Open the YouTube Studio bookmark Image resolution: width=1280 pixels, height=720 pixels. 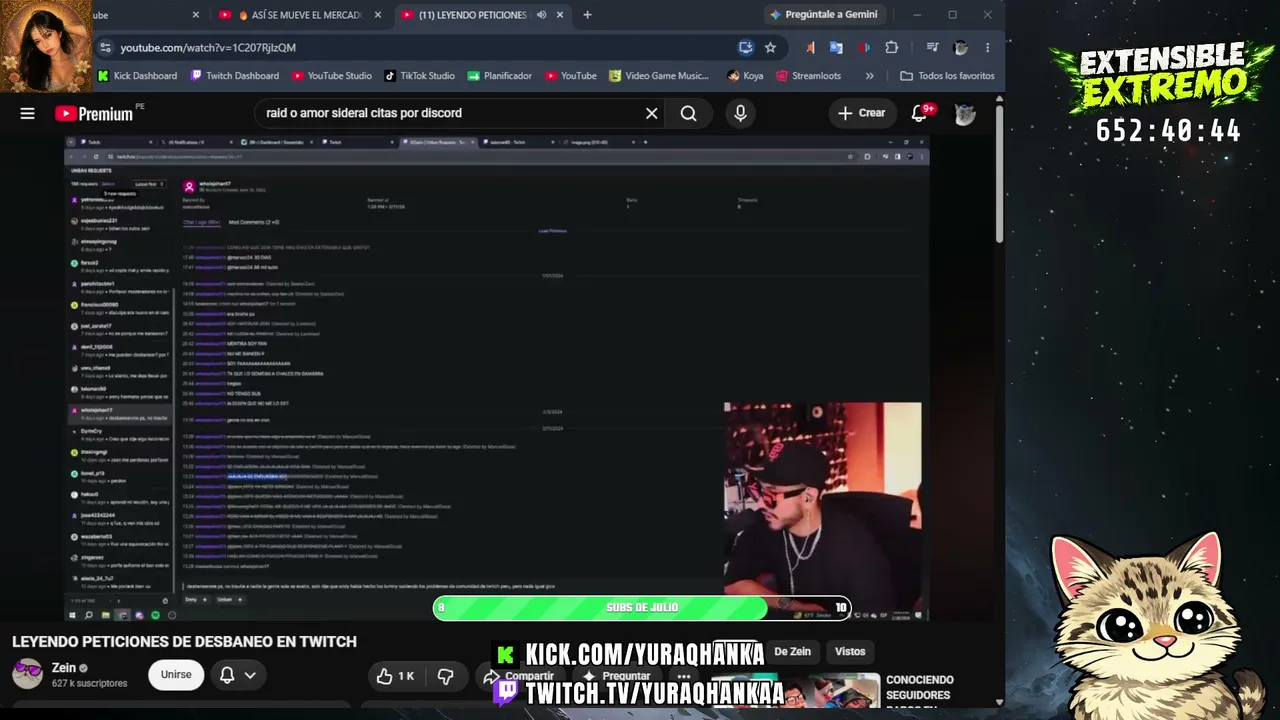[332, 76]
